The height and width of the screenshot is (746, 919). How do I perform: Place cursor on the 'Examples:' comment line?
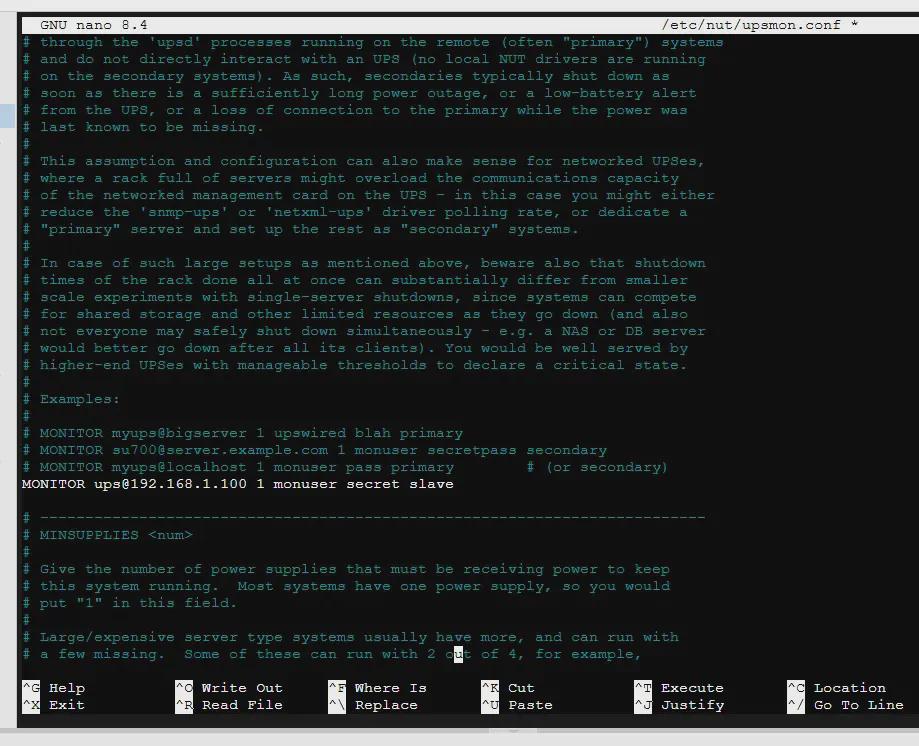click(x=79, y=399)
